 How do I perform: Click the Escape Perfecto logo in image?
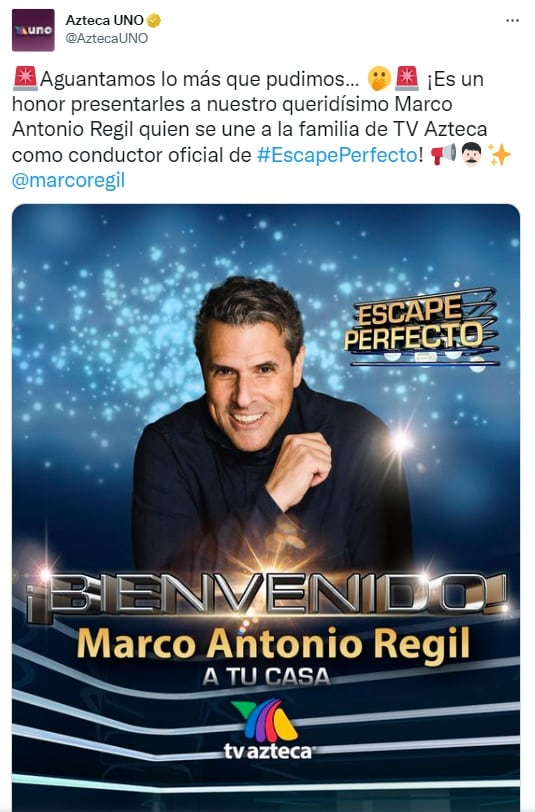(x=422, y=327)
